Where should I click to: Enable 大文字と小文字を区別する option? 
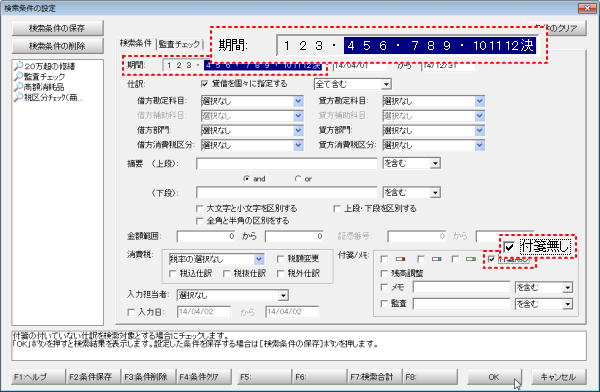[x=199, y=209]
